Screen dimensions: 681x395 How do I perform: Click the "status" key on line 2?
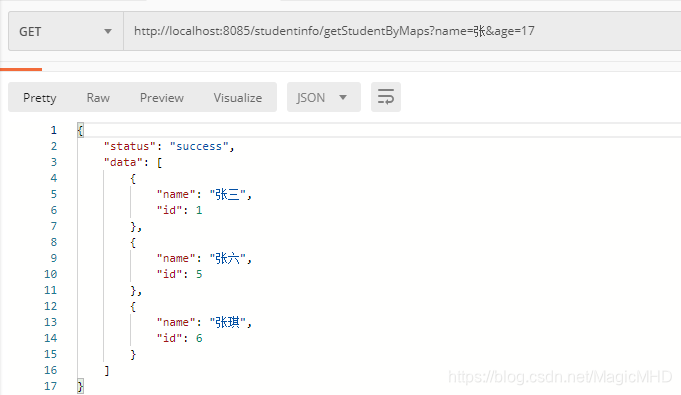(x=129, y=146)
